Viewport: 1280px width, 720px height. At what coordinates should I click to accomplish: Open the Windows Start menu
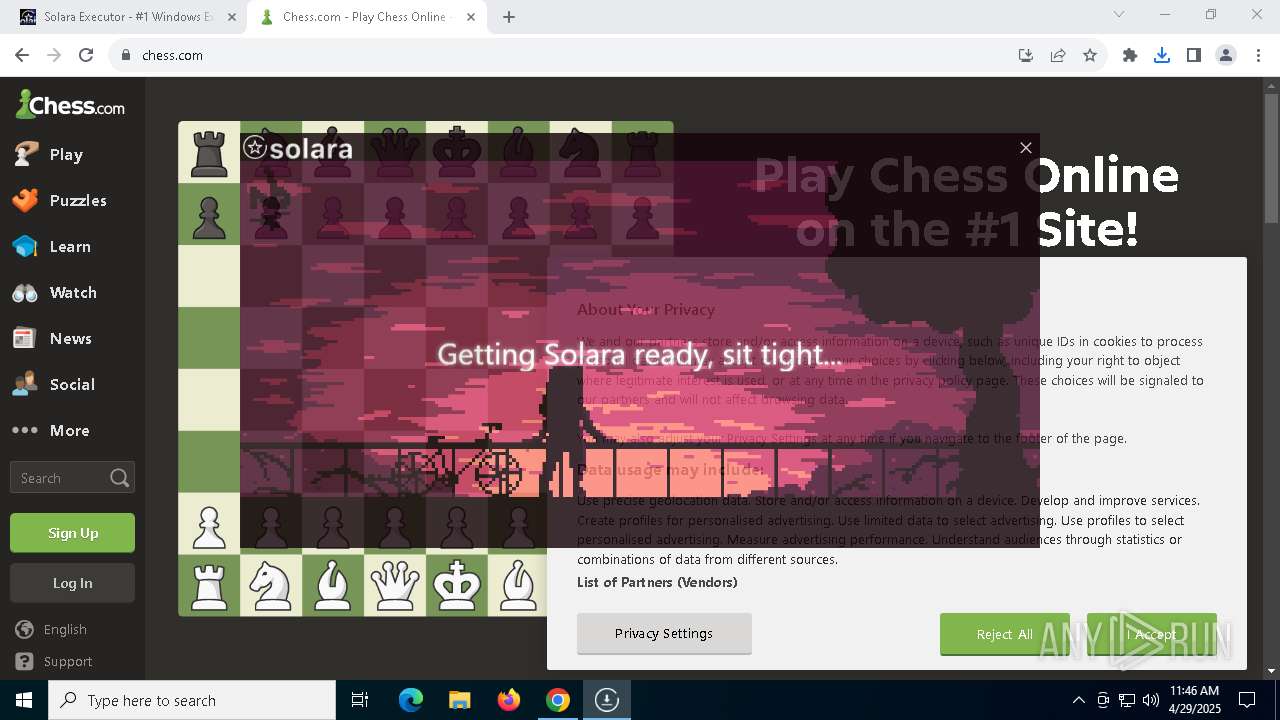click(x=24, y=700)
